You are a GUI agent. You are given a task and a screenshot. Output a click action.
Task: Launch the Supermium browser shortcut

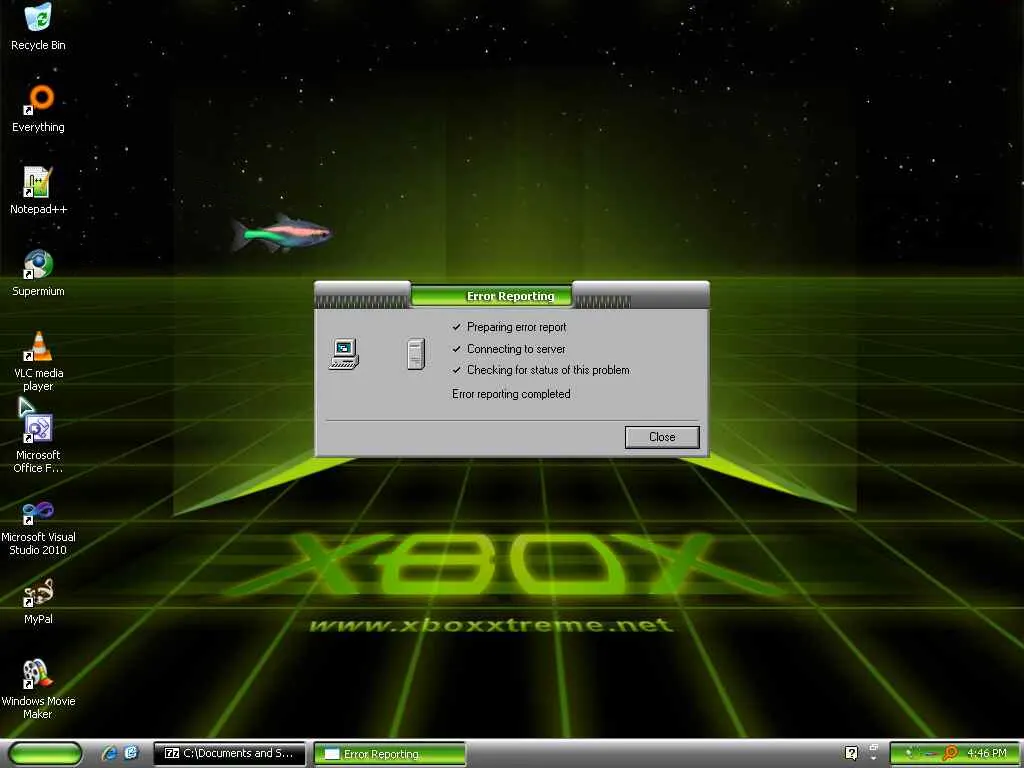click(x=38, y=273)
